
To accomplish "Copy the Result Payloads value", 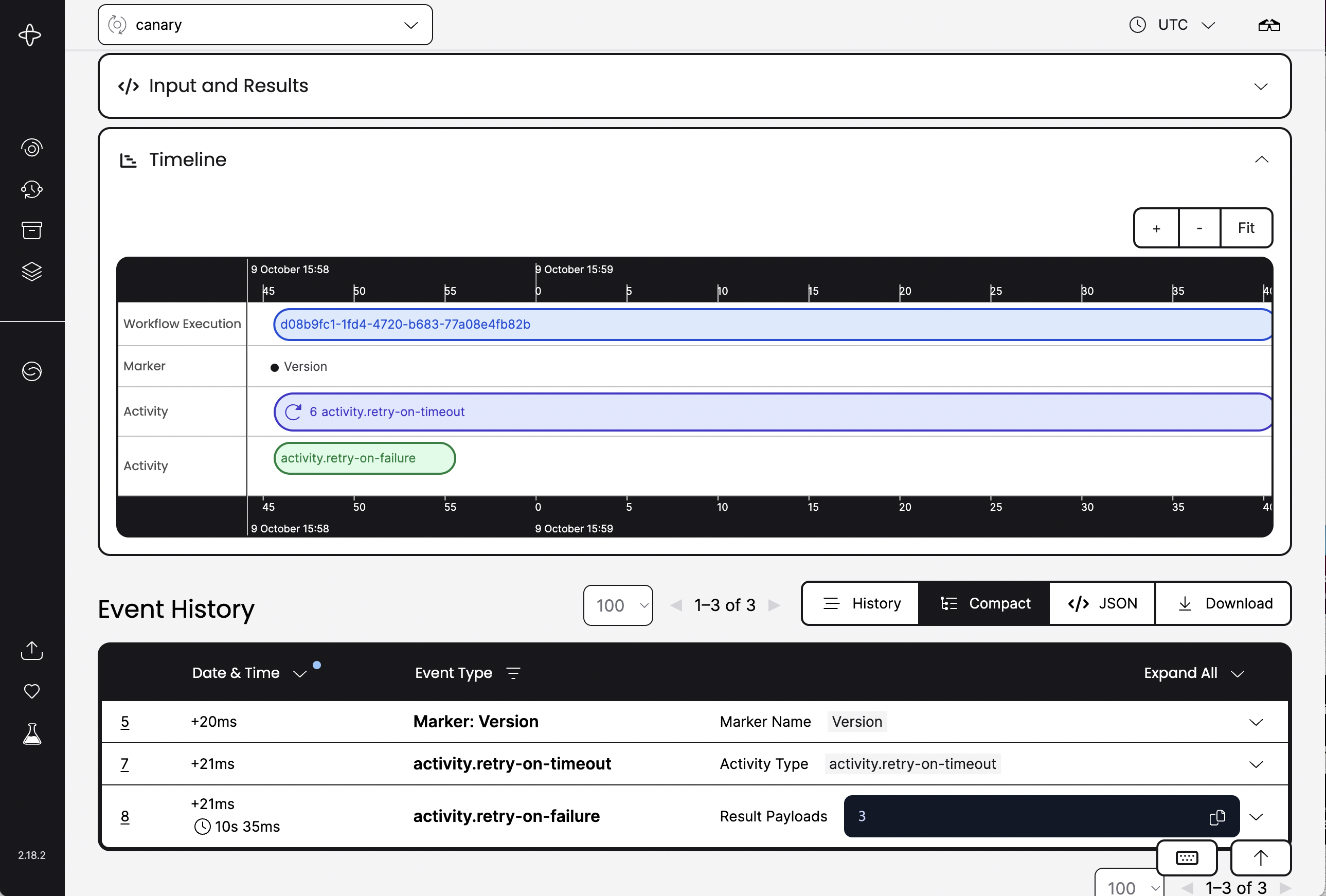I will (x=1217, y=817).
